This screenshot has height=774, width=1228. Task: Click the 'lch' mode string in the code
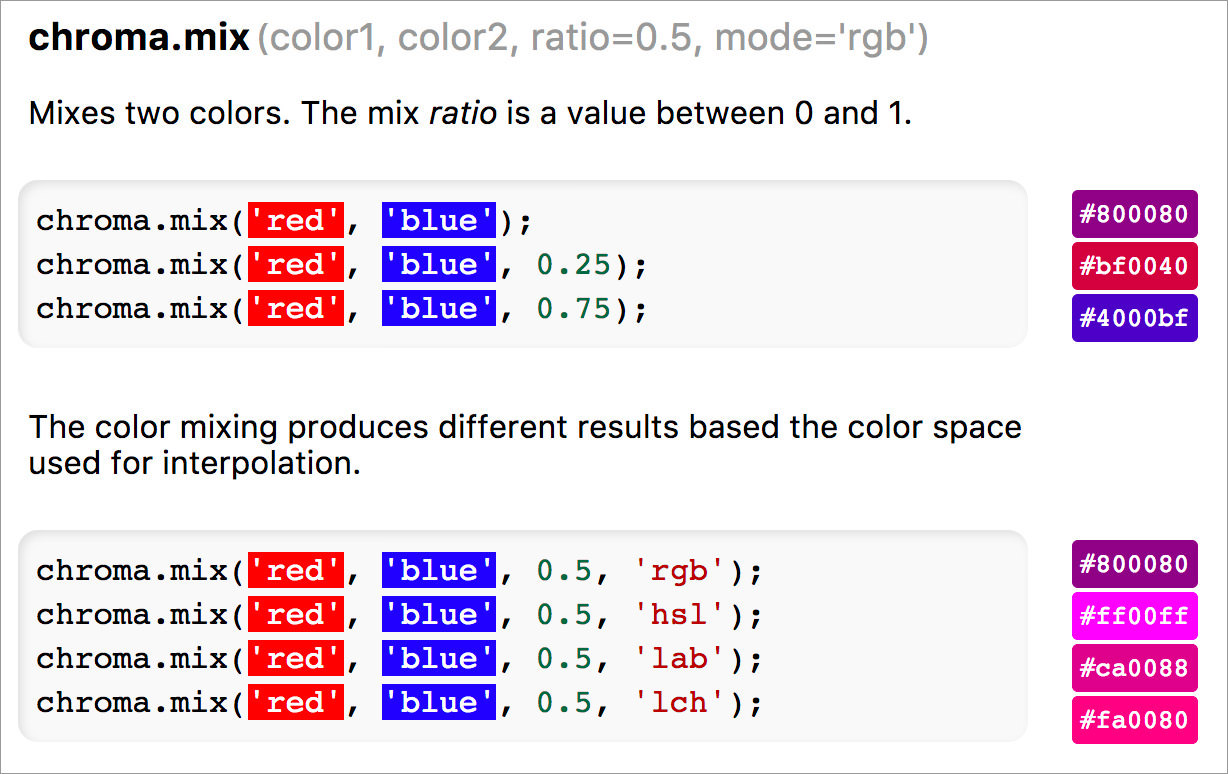click(679, 703)
